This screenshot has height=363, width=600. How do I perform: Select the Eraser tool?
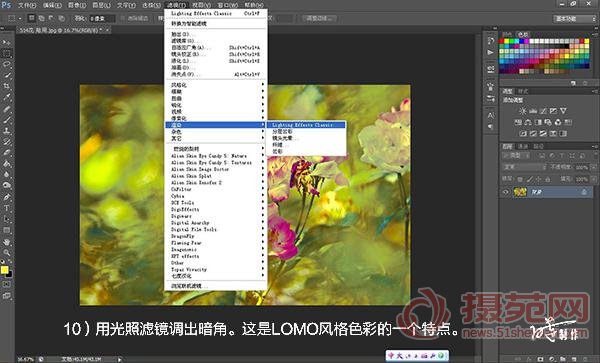tap(7, 153)
